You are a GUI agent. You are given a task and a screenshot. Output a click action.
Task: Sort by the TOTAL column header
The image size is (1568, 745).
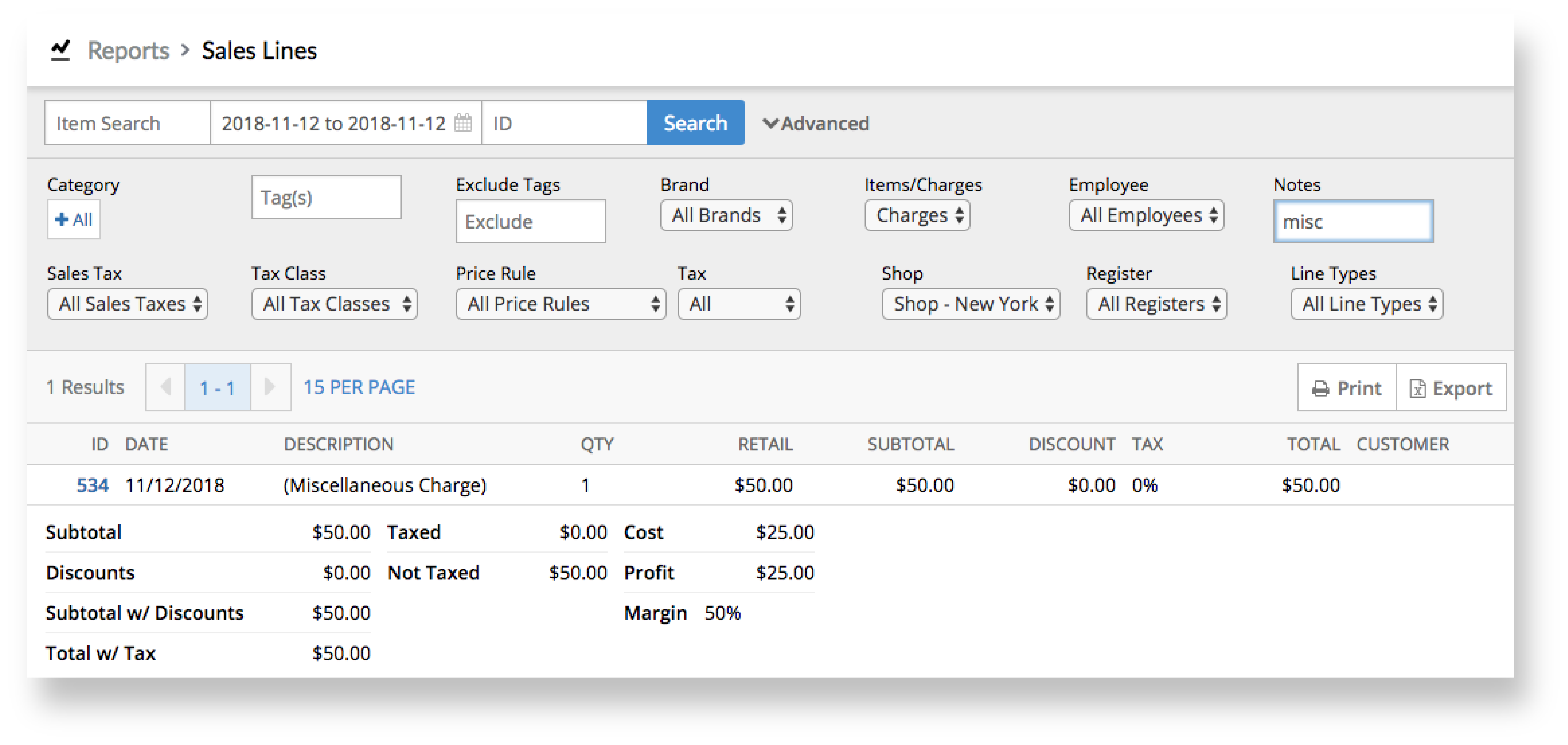point(1313,444)
